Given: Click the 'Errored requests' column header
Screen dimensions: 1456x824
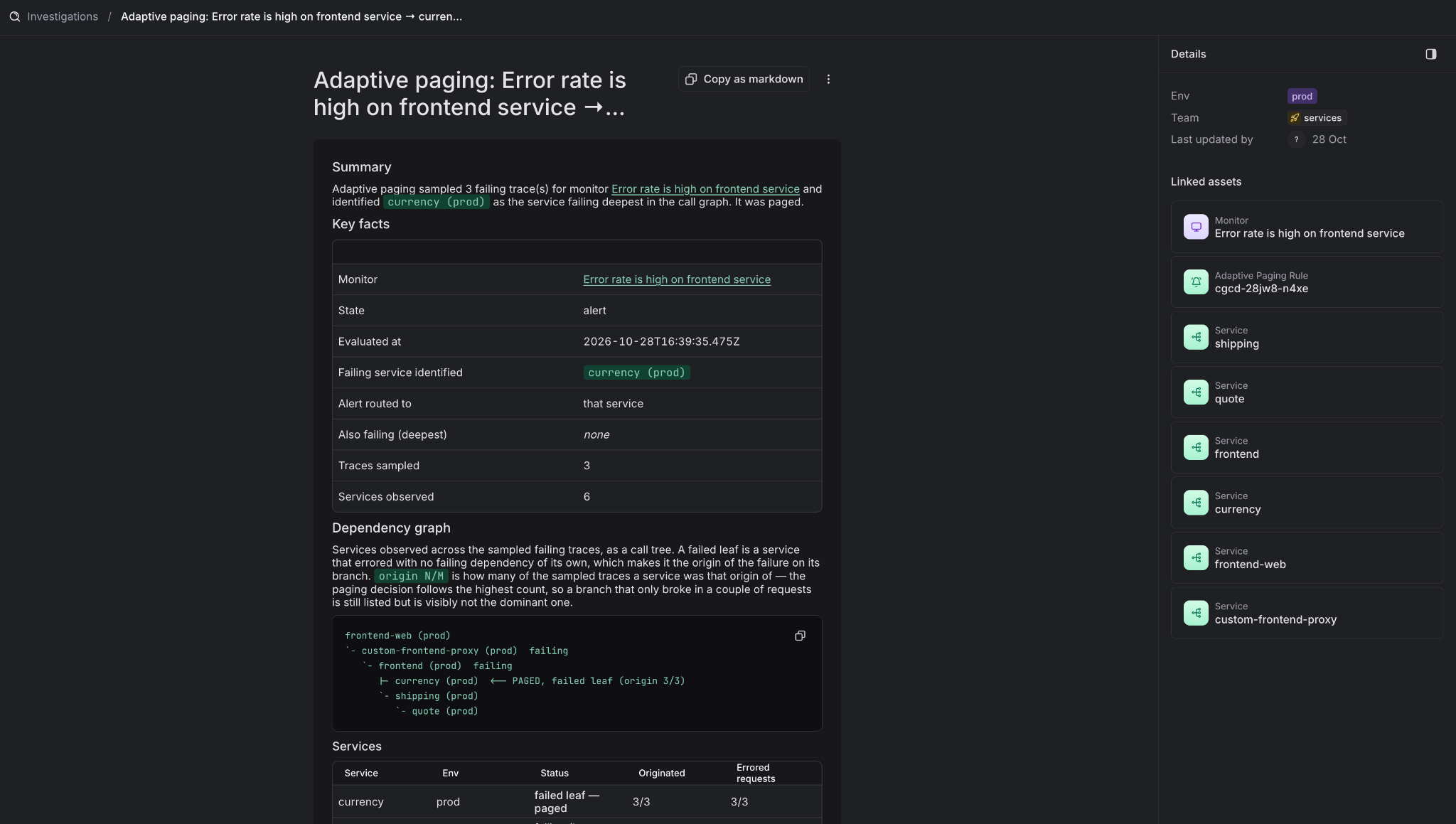Looking at the screenshot, I should click(755, 773).
